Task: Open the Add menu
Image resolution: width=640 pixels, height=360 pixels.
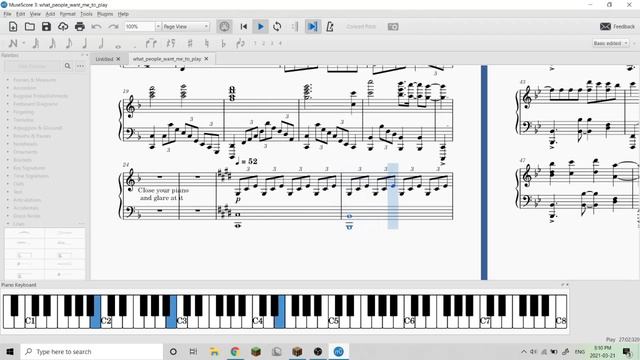Action: [x=50, y=14]
